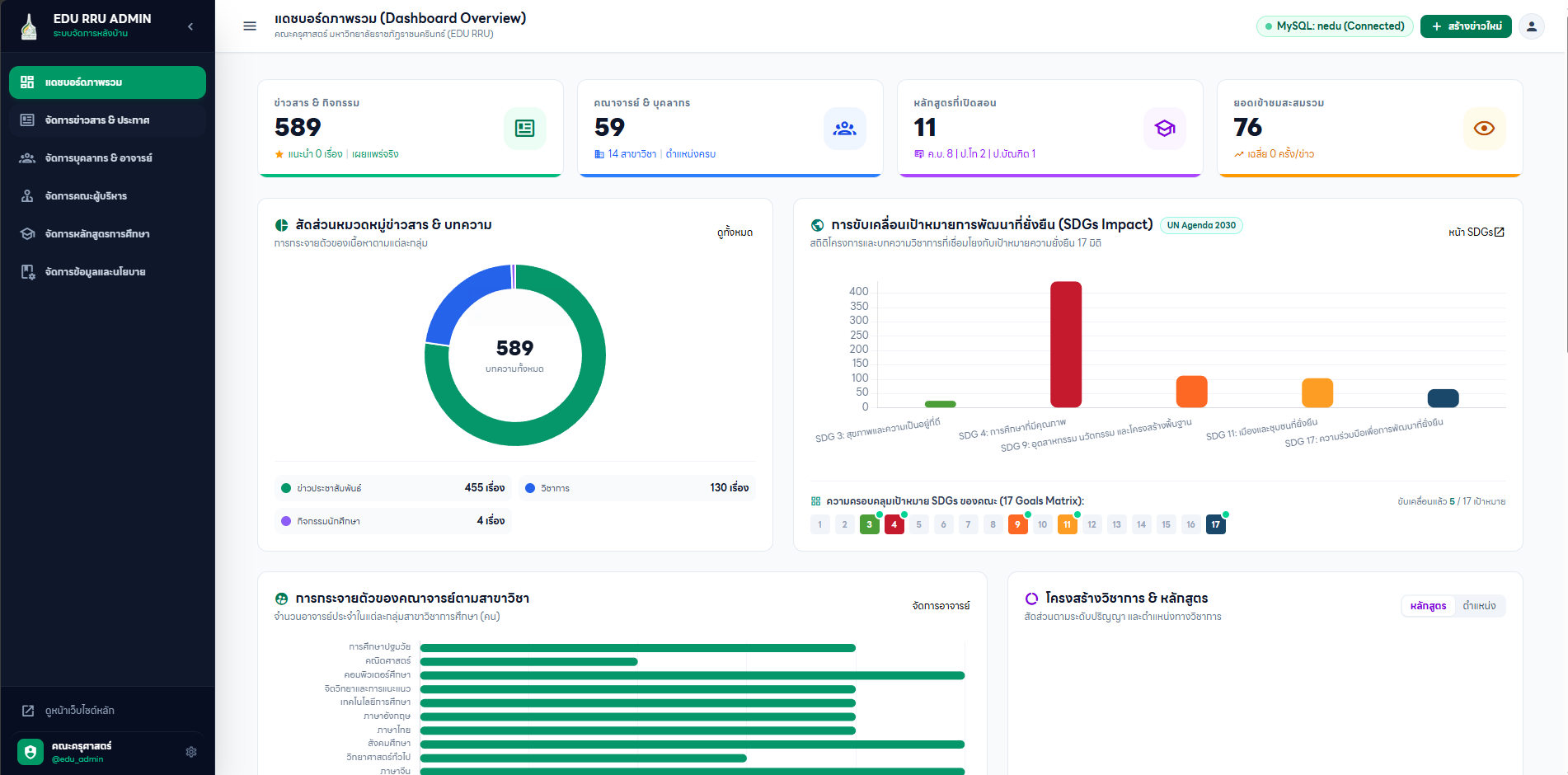
Task: Click the settings gear beside @edu_admin
Action: [x=191, y=752]
